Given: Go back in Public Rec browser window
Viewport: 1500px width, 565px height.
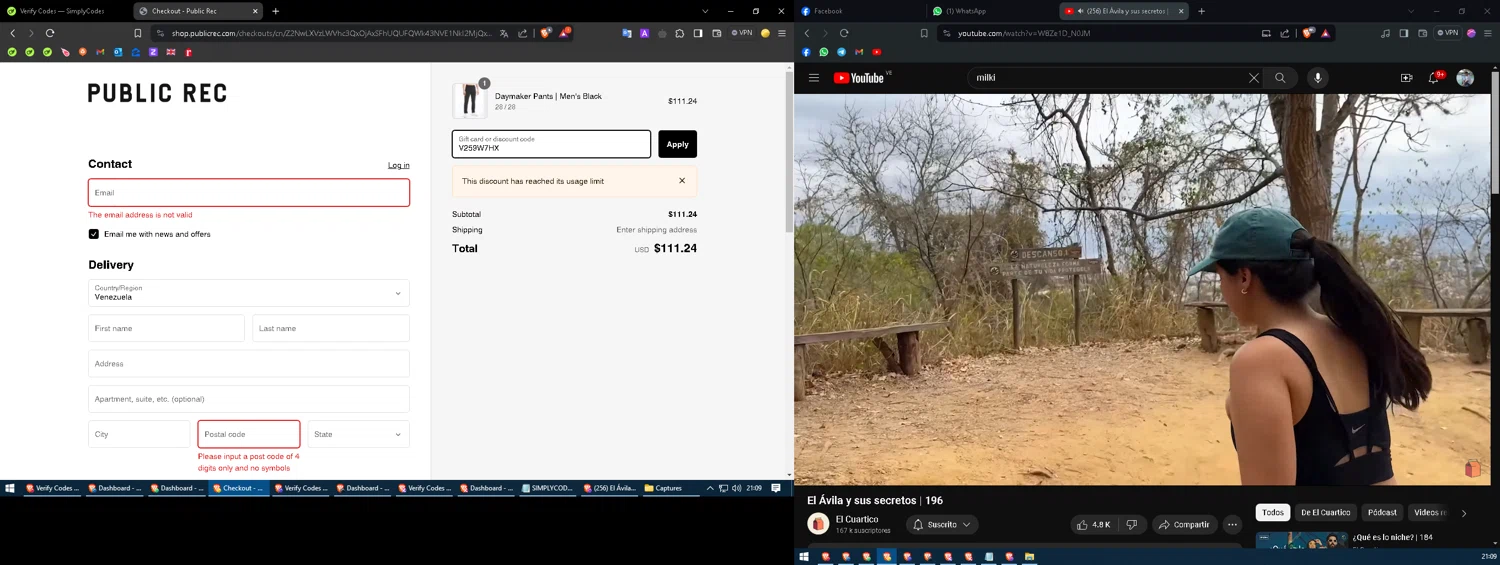Looking at the screenshot, I should (13, 33).
